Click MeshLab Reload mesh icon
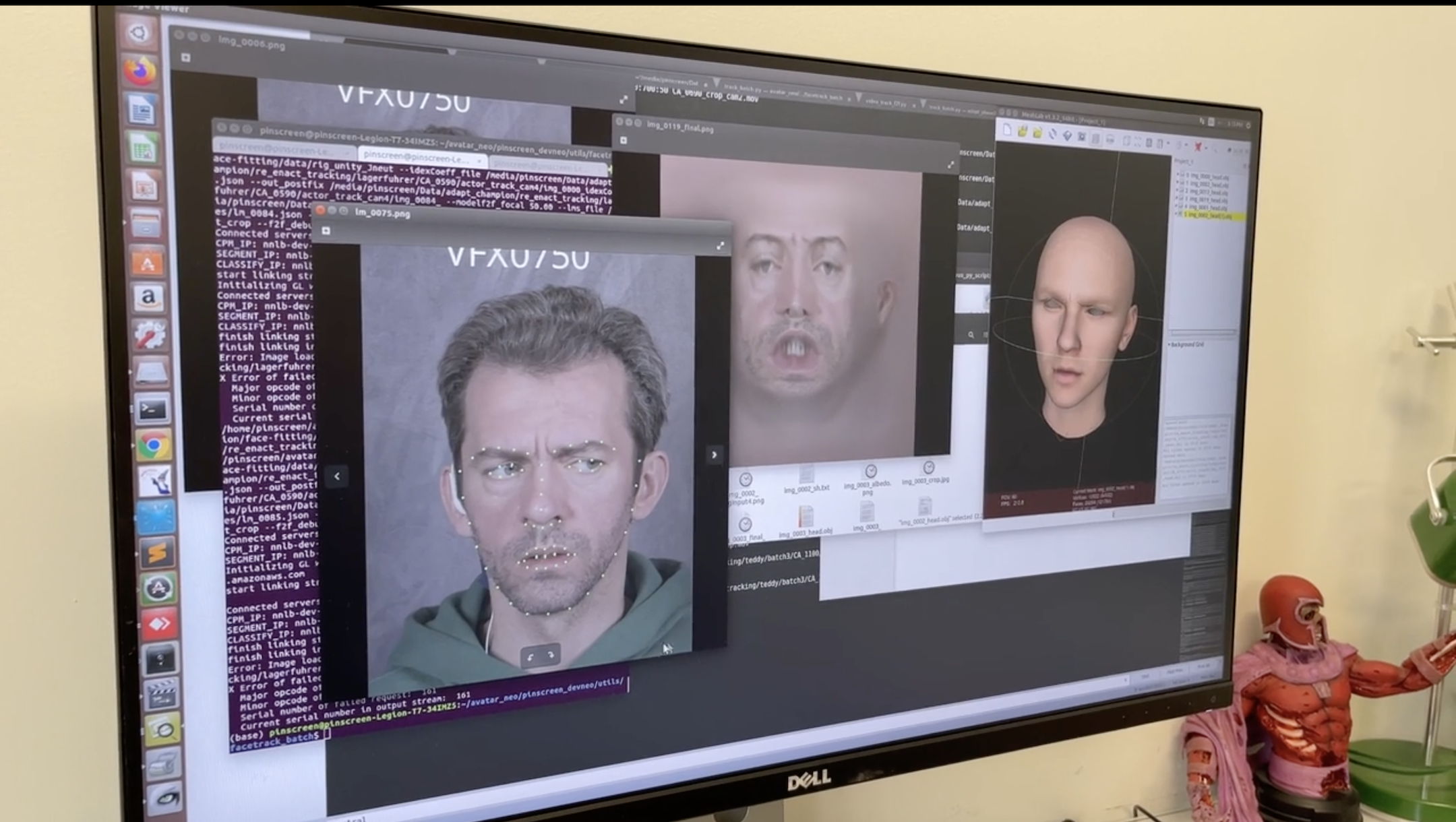Screen dimensions: 1456x822 [x=1052, y=134]
